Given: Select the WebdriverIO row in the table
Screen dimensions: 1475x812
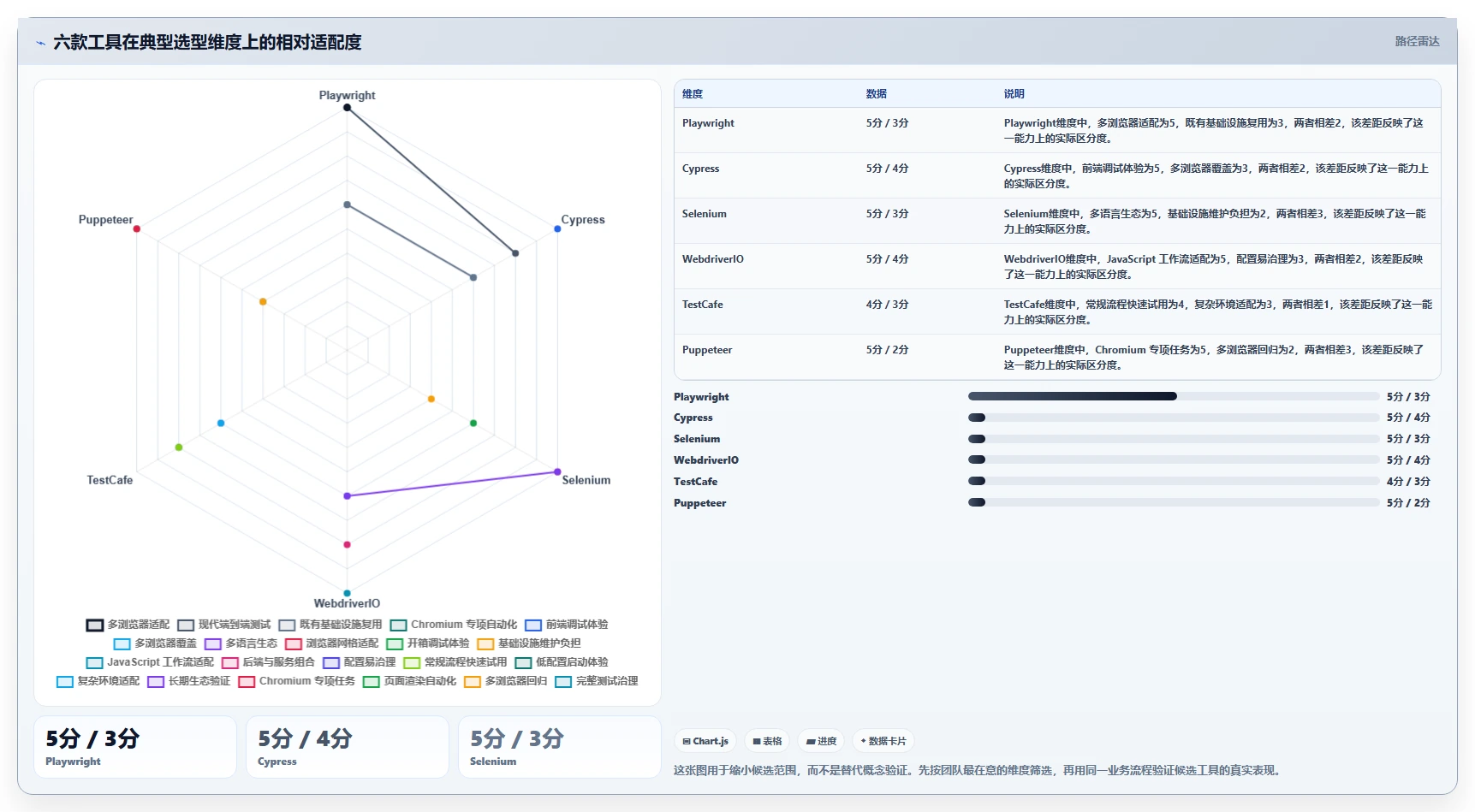Looking at the screenshot, I should tap(1057, 267).
